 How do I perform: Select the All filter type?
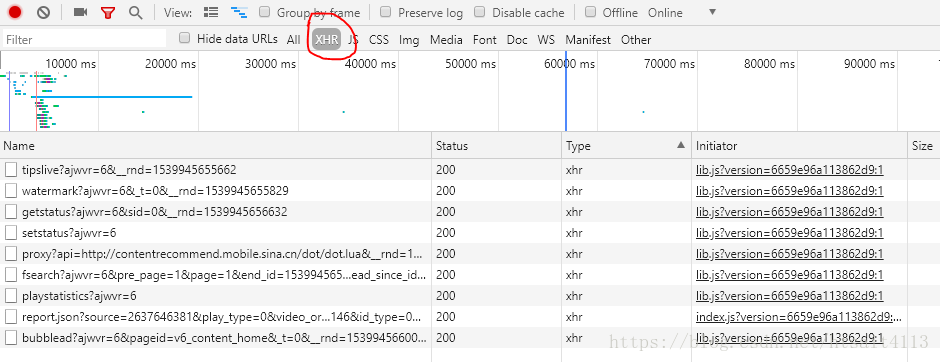(x=293, y=40)
